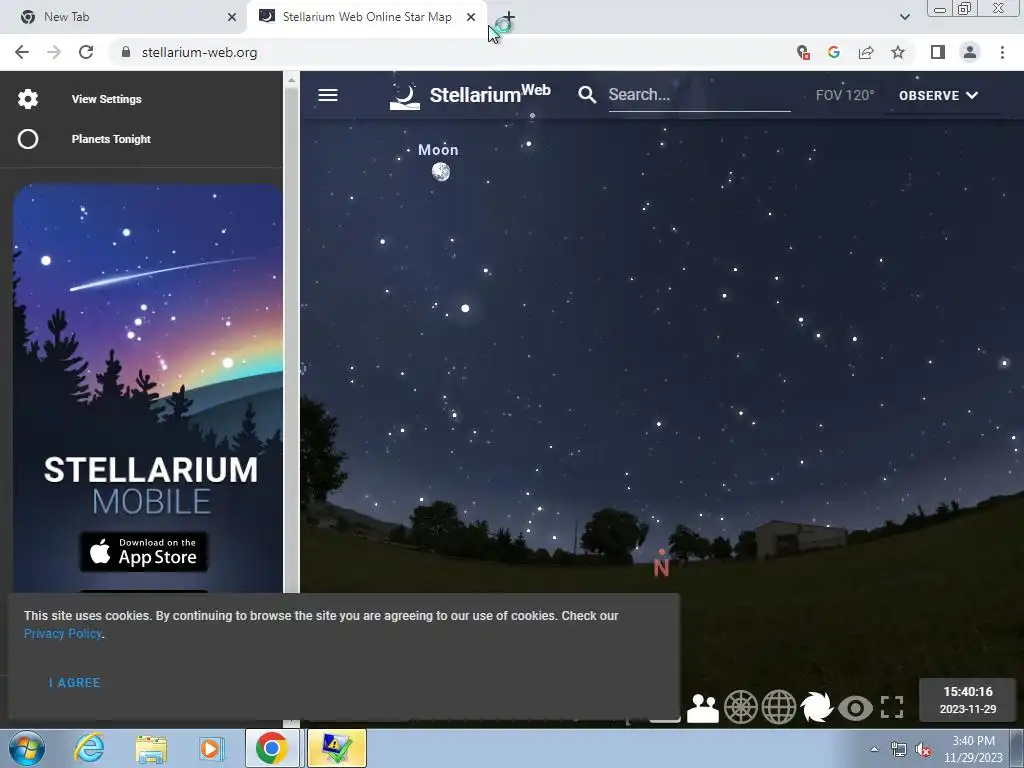This screenshot has width=1024, height=768.
Task: Toggle the browser side panel
Action: (938, 52)
